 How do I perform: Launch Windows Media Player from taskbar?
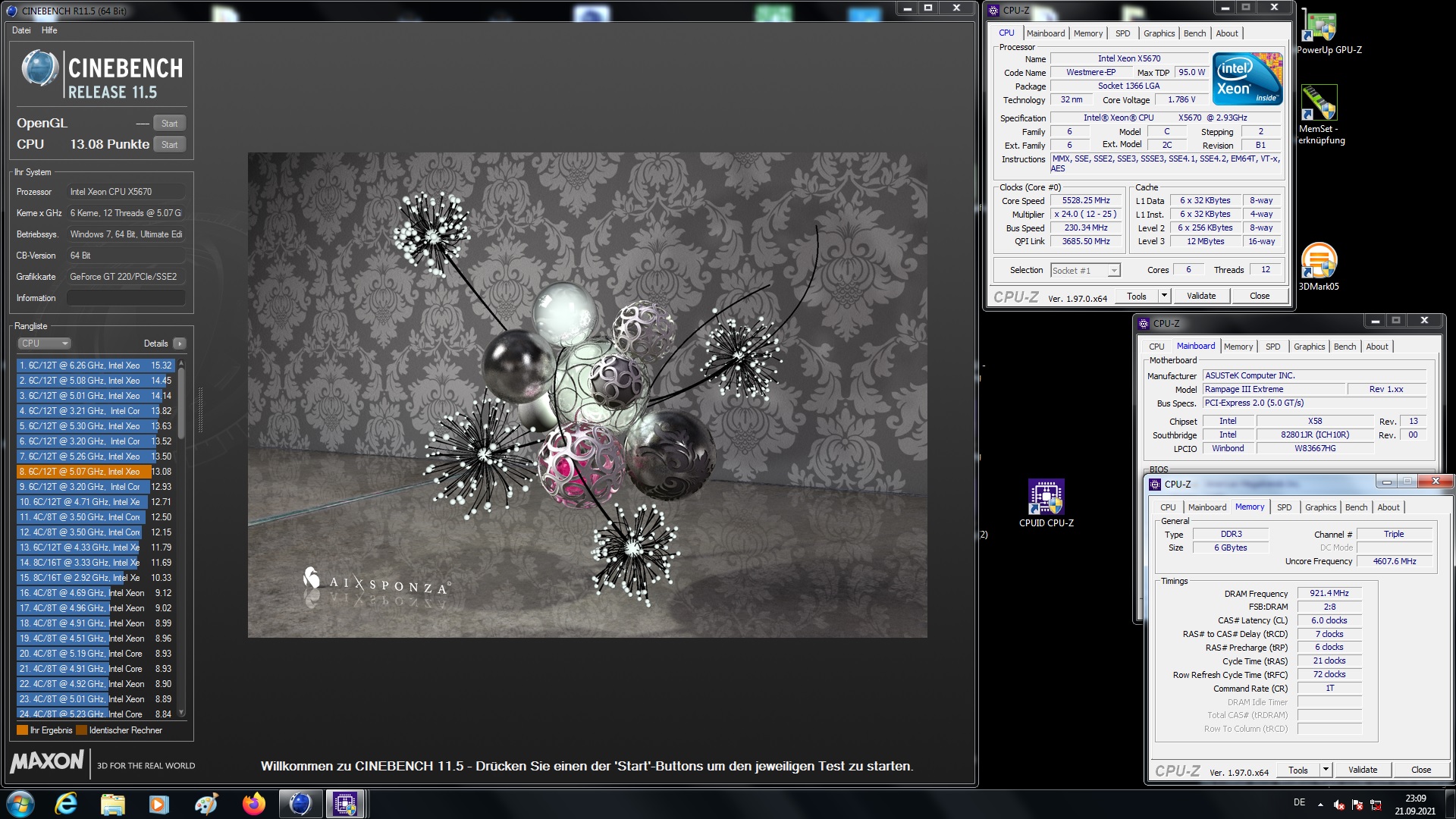(x=158, y=804)
